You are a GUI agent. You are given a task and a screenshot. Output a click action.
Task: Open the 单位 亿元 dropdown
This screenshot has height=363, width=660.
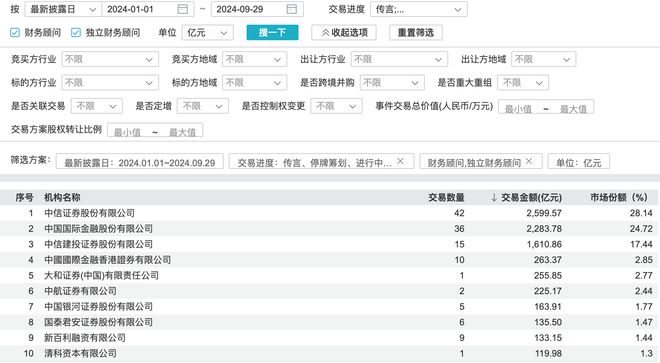[x=208, y=32]
